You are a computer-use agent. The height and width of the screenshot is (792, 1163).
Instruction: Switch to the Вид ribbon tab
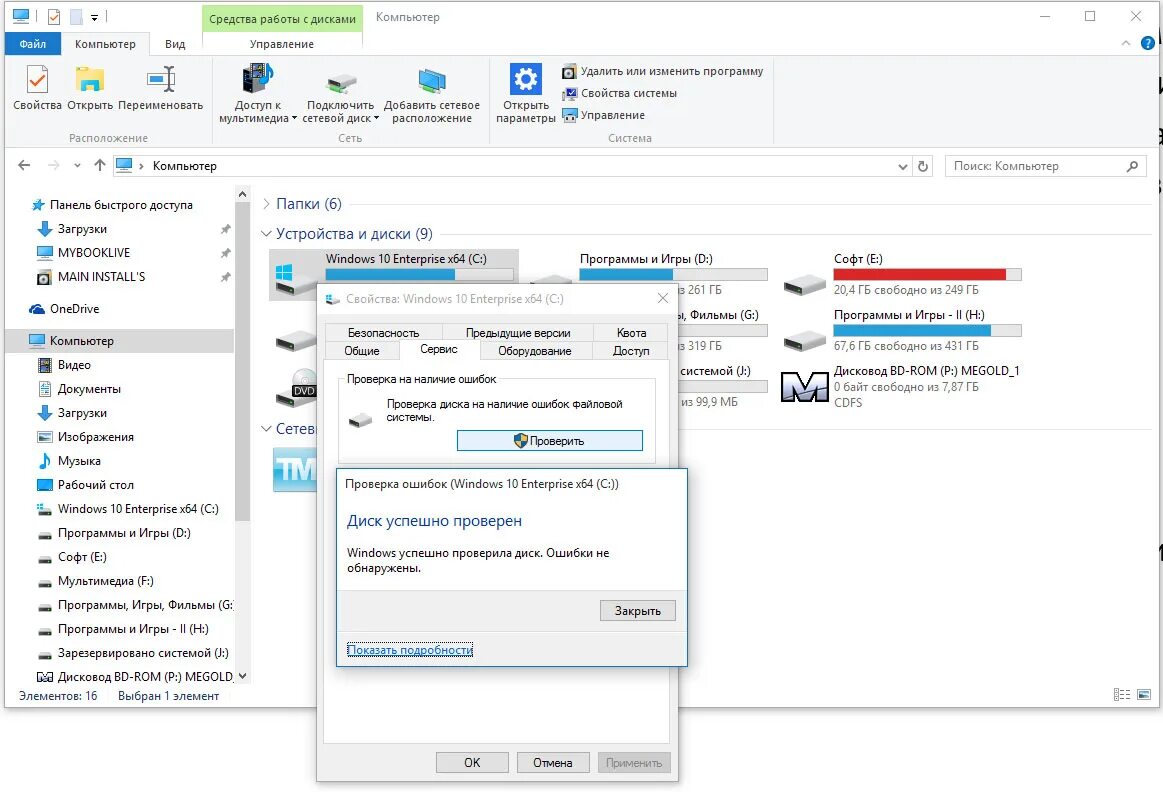coord(174,44)
